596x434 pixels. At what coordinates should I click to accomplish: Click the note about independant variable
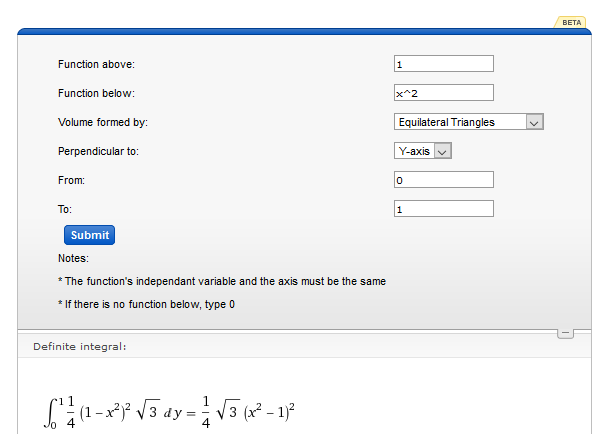tap(222, 281)
